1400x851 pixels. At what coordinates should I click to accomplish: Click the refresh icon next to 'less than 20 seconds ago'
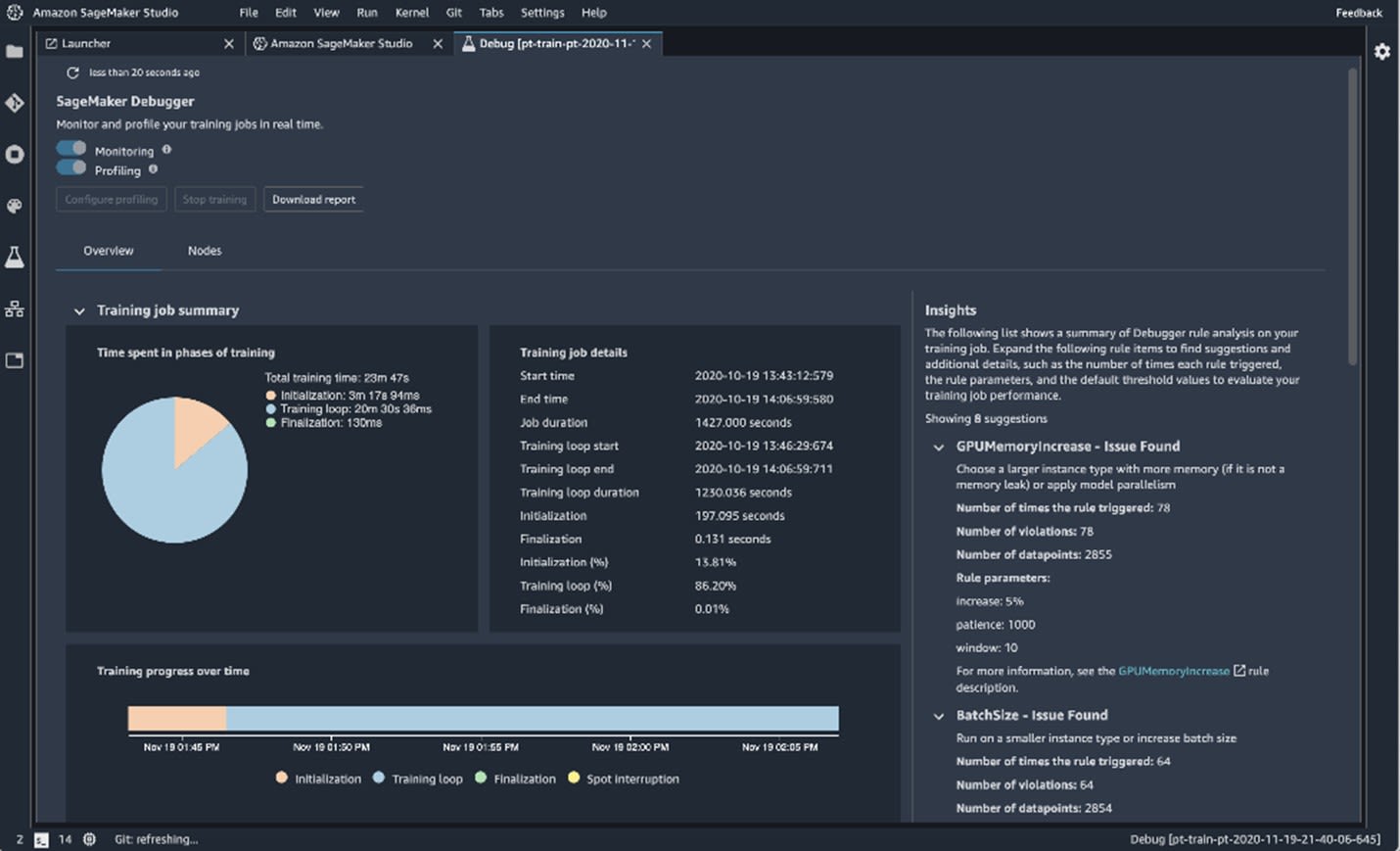click(x=72, y=72)
